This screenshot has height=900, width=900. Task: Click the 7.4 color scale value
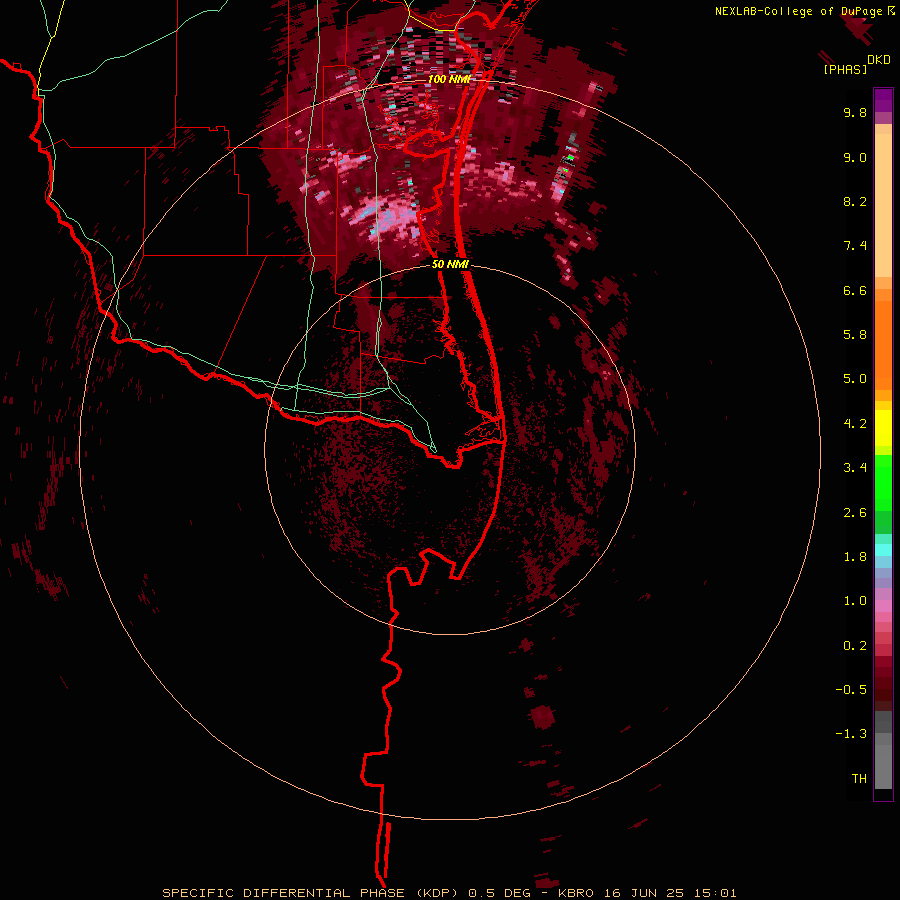[x=855, y=246]
